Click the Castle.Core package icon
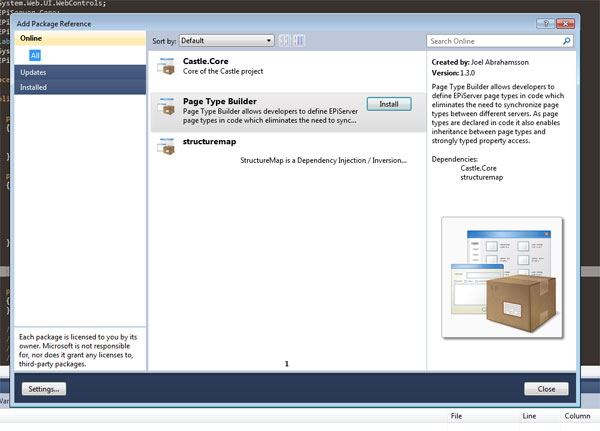Viewport: 600px width, 431px height. tap(166, 66)
